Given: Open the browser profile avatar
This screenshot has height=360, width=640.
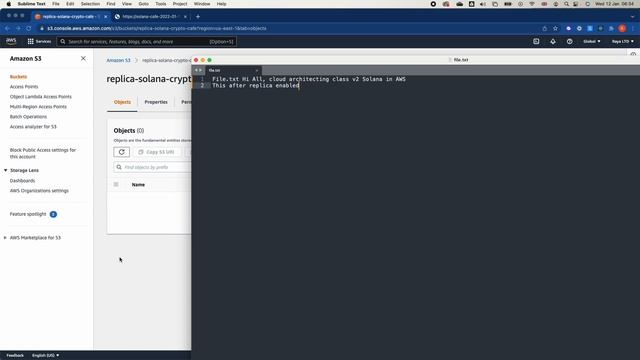Looking at the screenshot, I should pyautogui.click(x=622, y=28).
